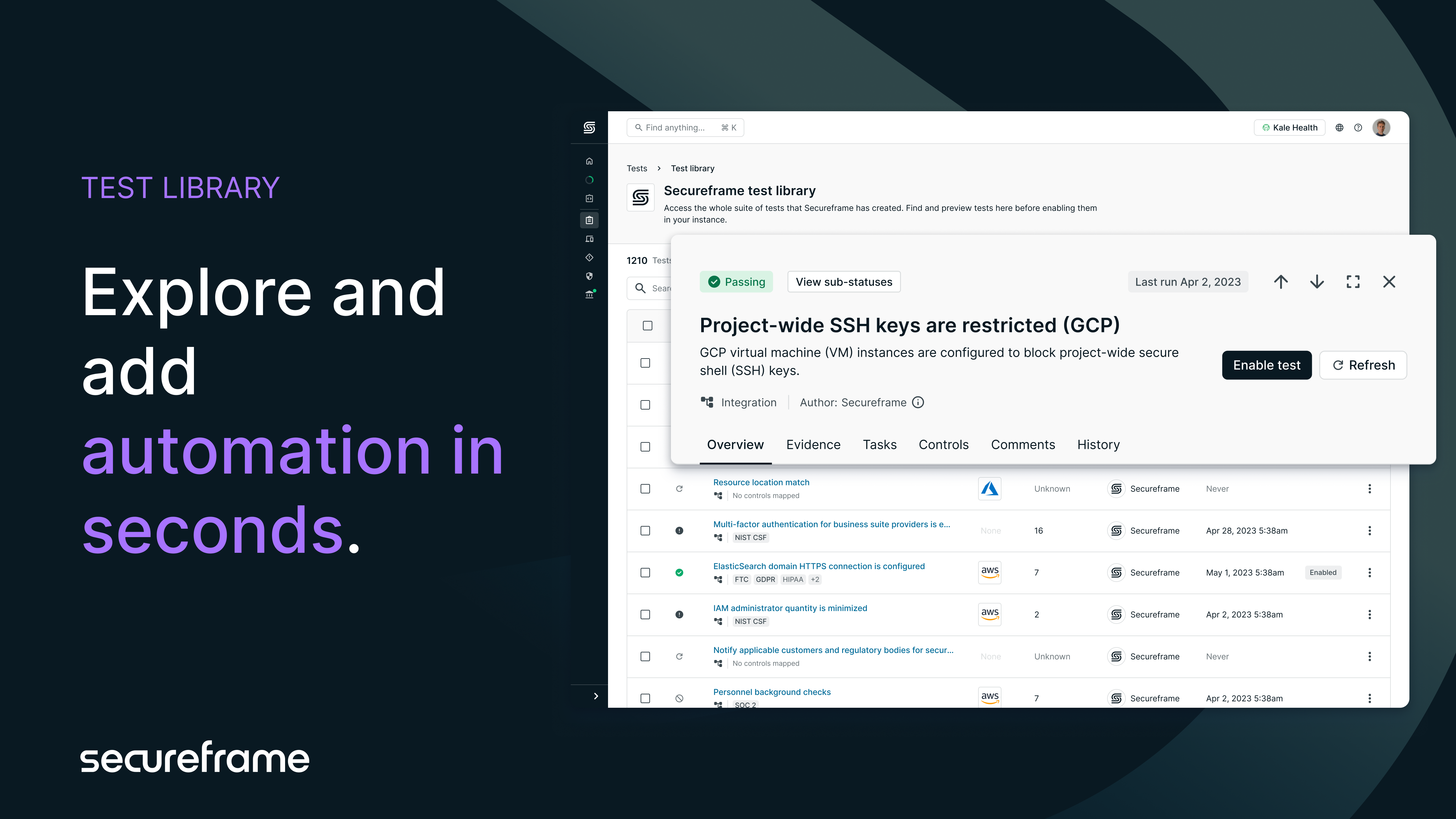1456x819 pixels.
Task: Check the Resource location match row checkbox
Action: pyautogui.click(x=645, y=489)
